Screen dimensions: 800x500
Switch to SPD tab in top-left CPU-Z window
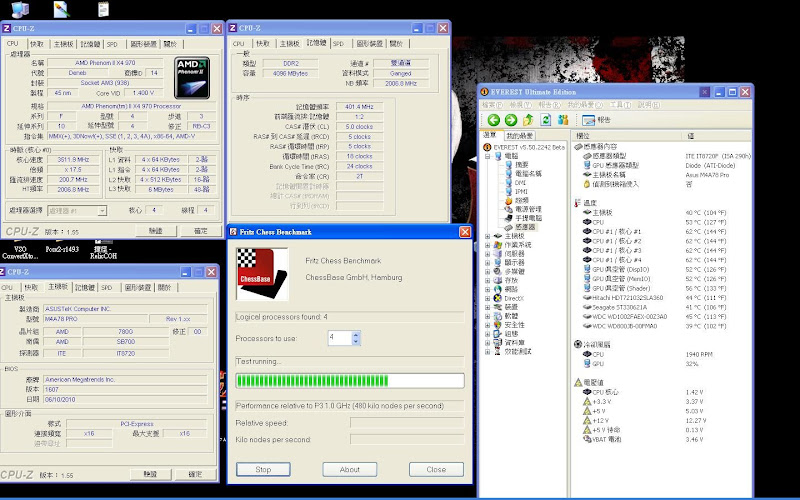[112, 44]
